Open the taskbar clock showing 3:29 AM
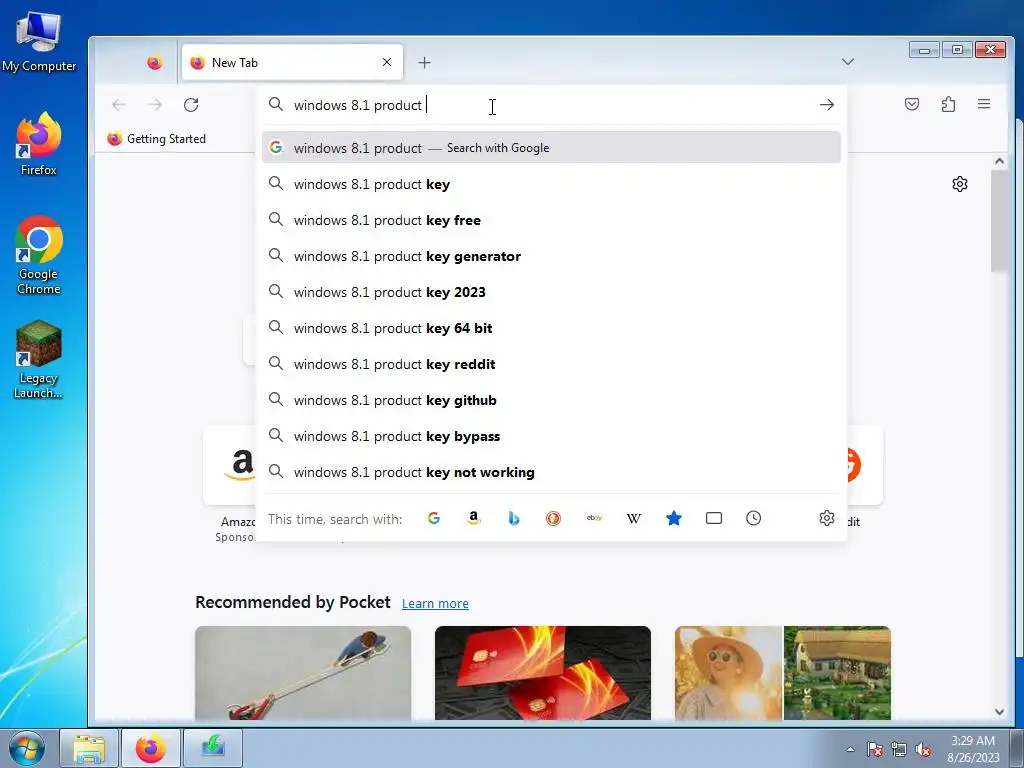Screen dimensions: 1024x768 973,749
